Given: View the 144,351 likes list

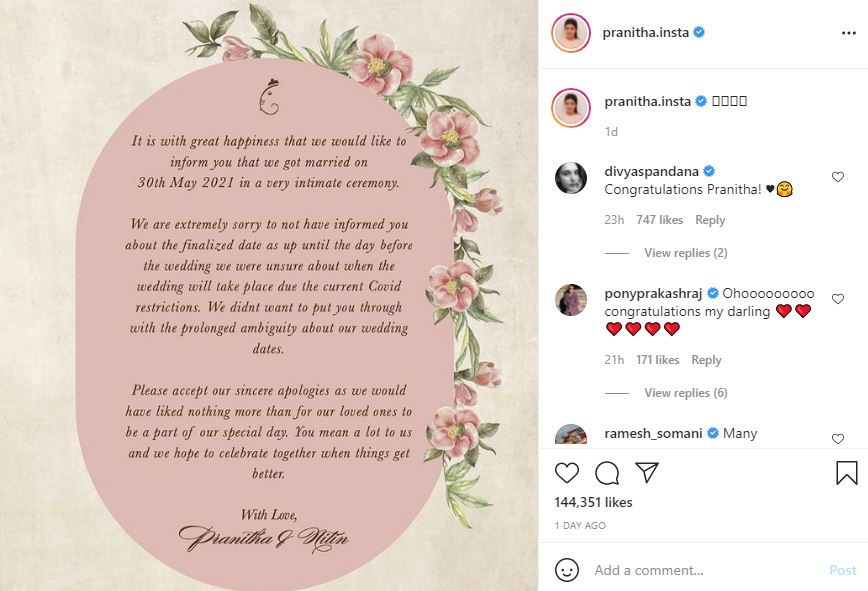Looking at the screenshot, I should pos(593,502).
